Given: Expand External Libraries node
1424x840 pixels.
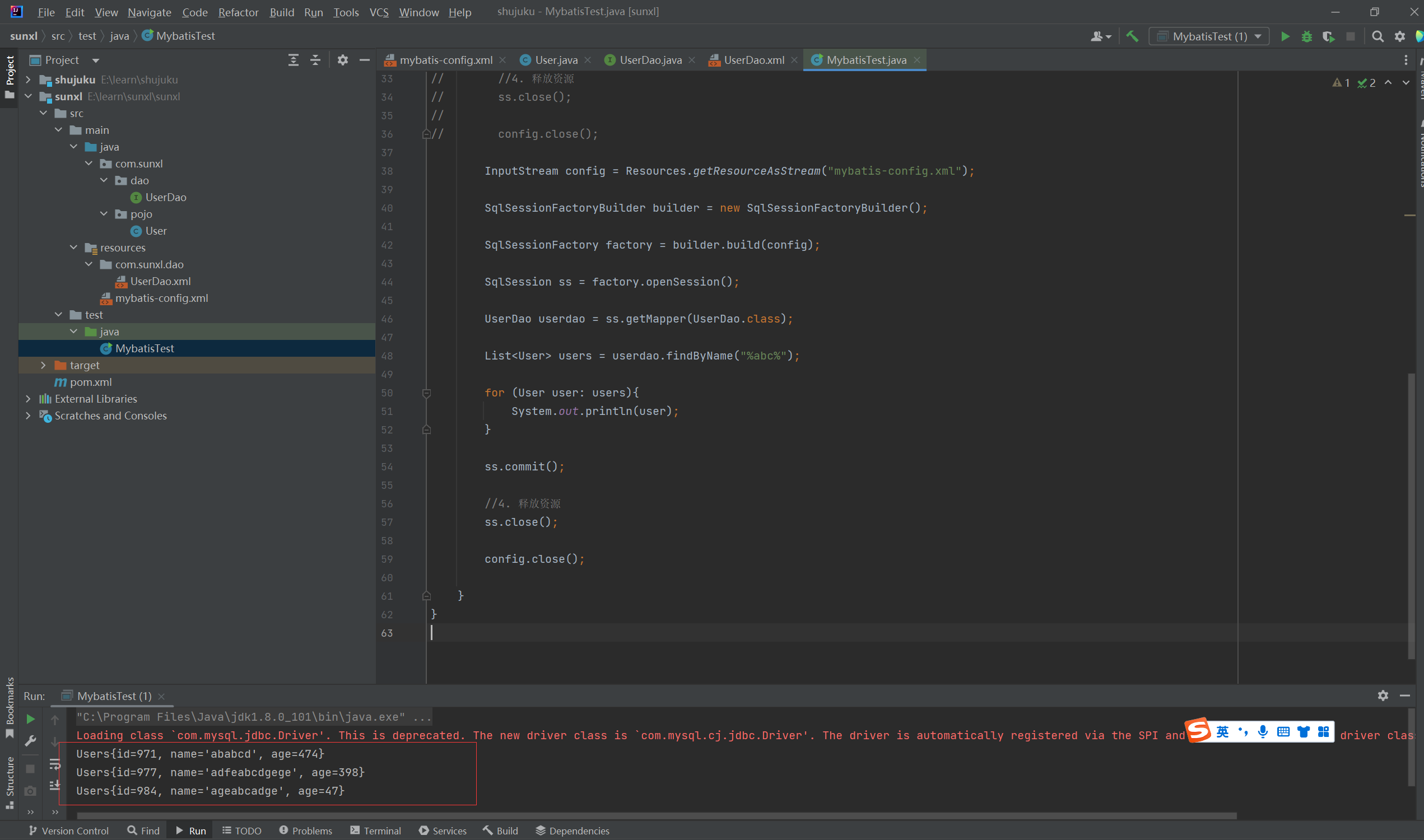Looking at the screenshot, I should [29, 399].
